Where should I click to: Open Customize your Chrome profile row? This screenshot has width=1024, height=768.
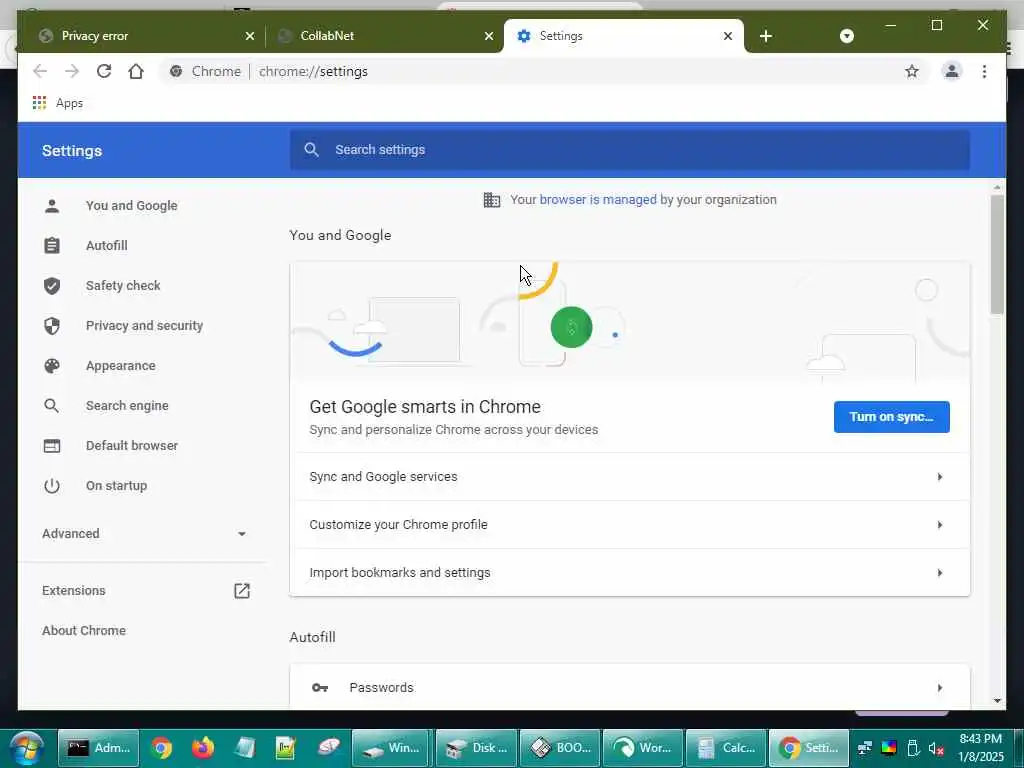(x=630, y=524)
